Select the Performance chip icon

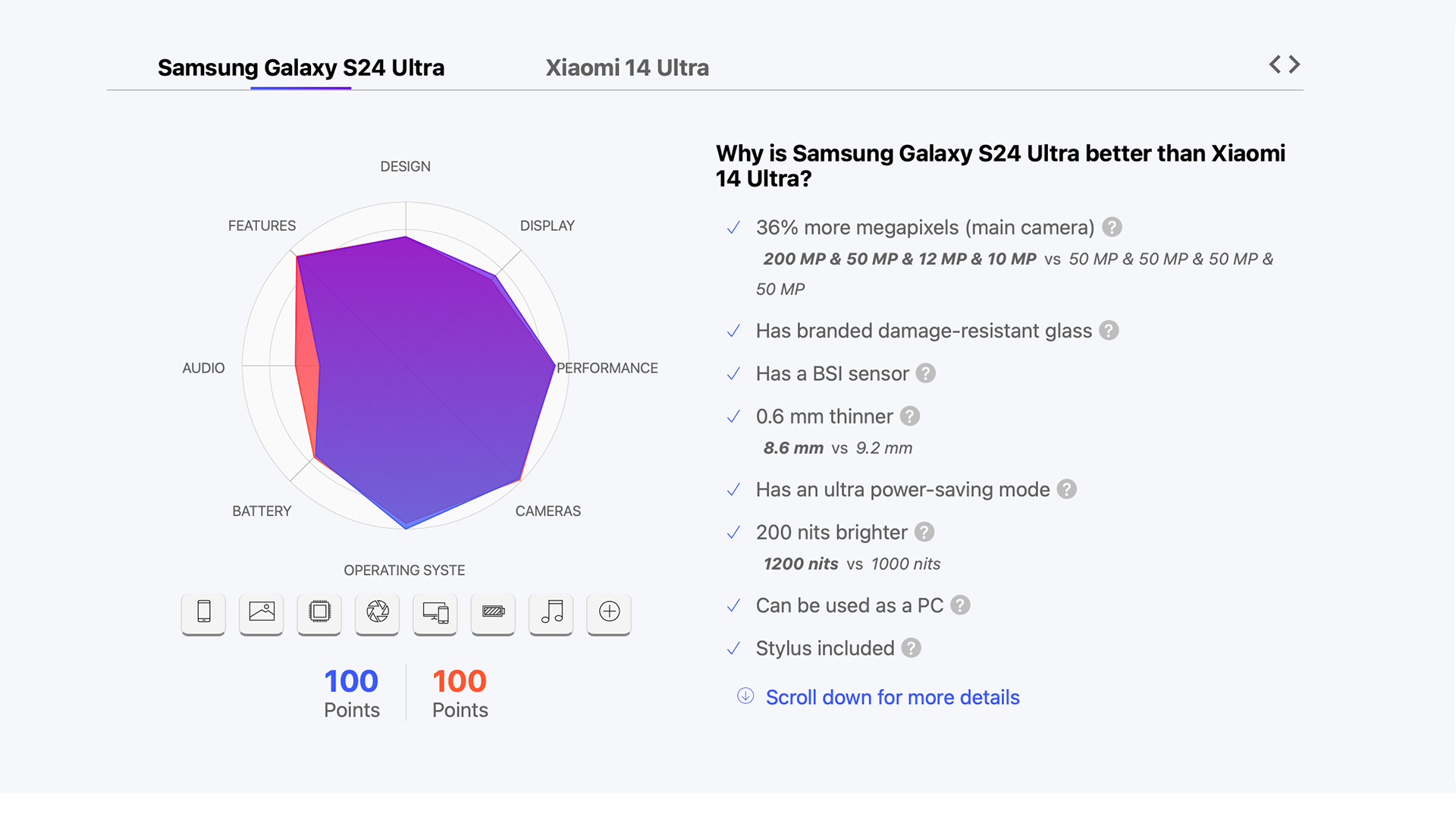[x=319, y=612]
